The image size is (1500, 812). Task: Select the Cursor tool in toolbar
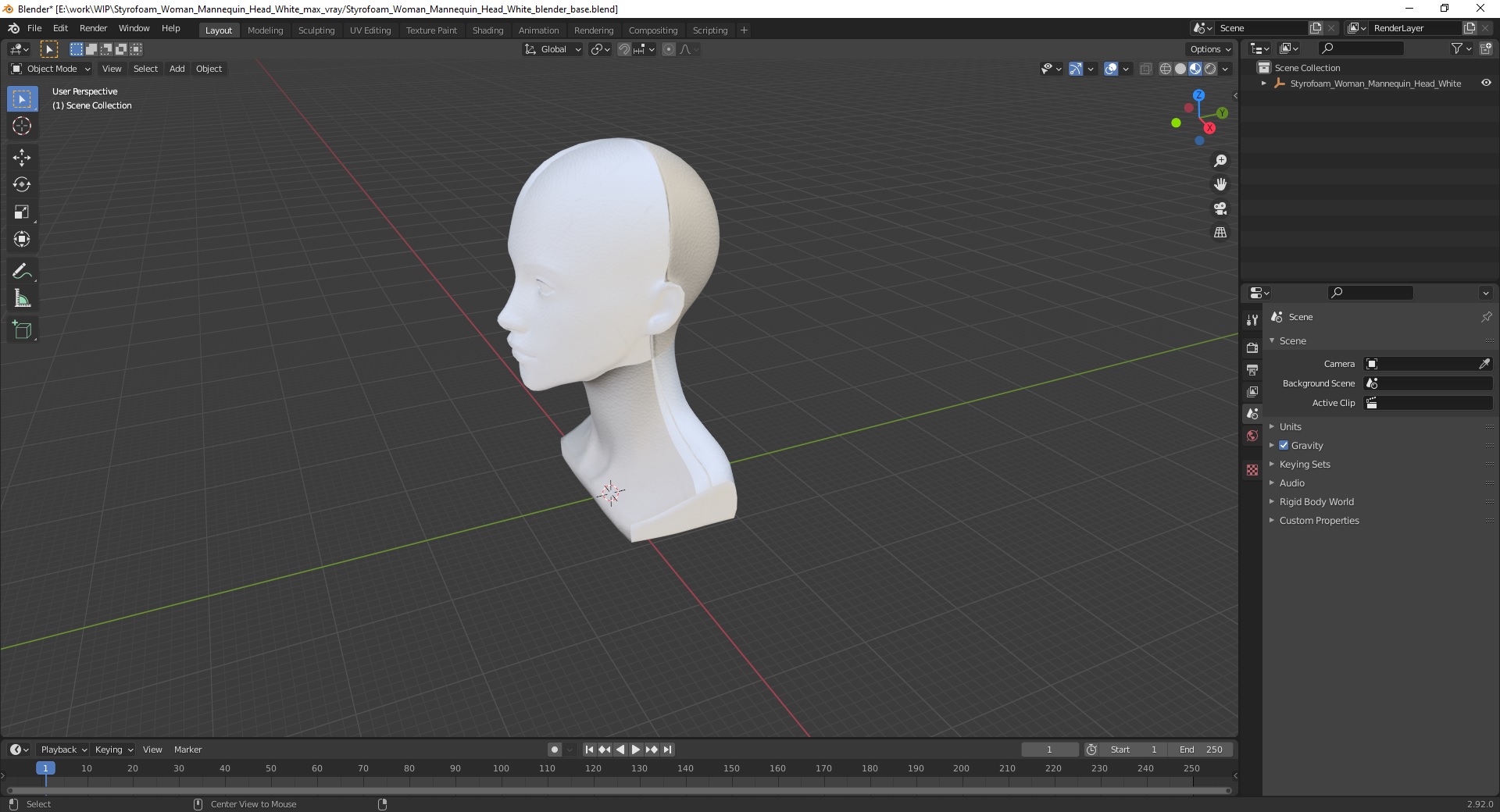coord(22,126)
